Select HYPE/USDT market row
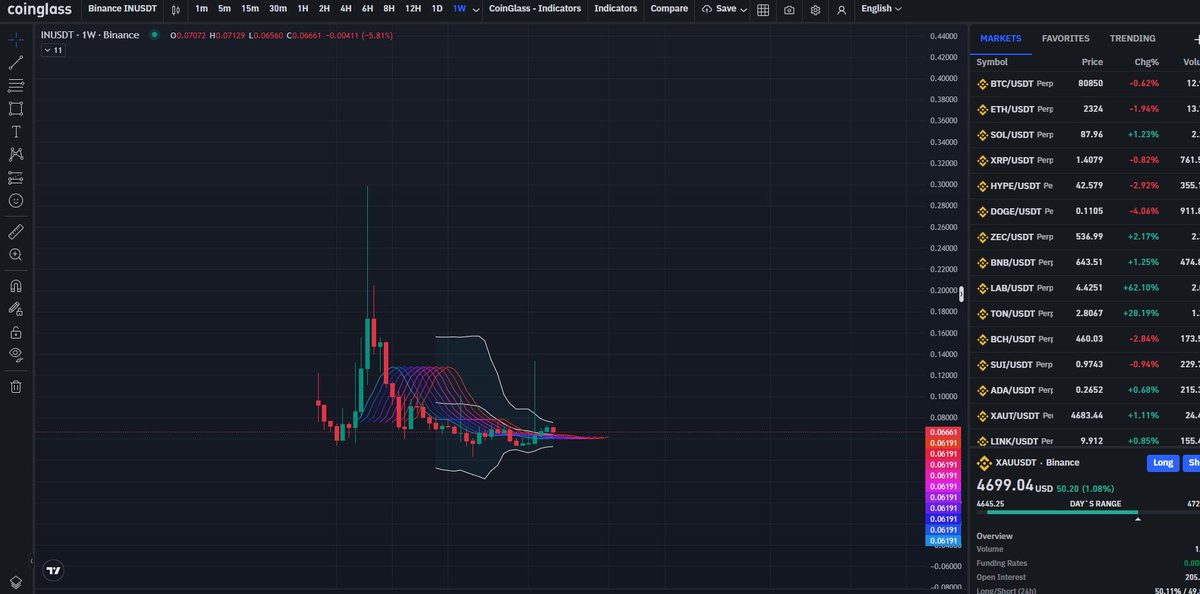Image resolution: width=1200 pixels, height=594 pixels. 1085,186
